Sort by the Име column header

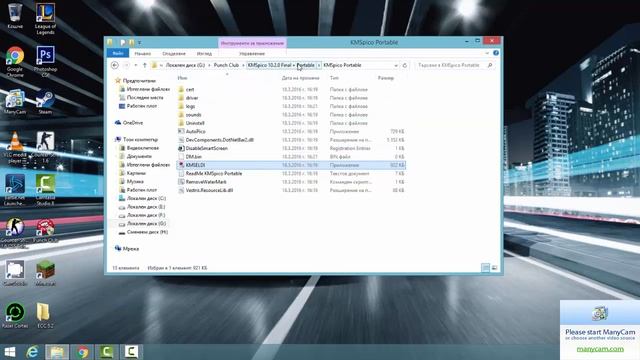coord(182,78)
